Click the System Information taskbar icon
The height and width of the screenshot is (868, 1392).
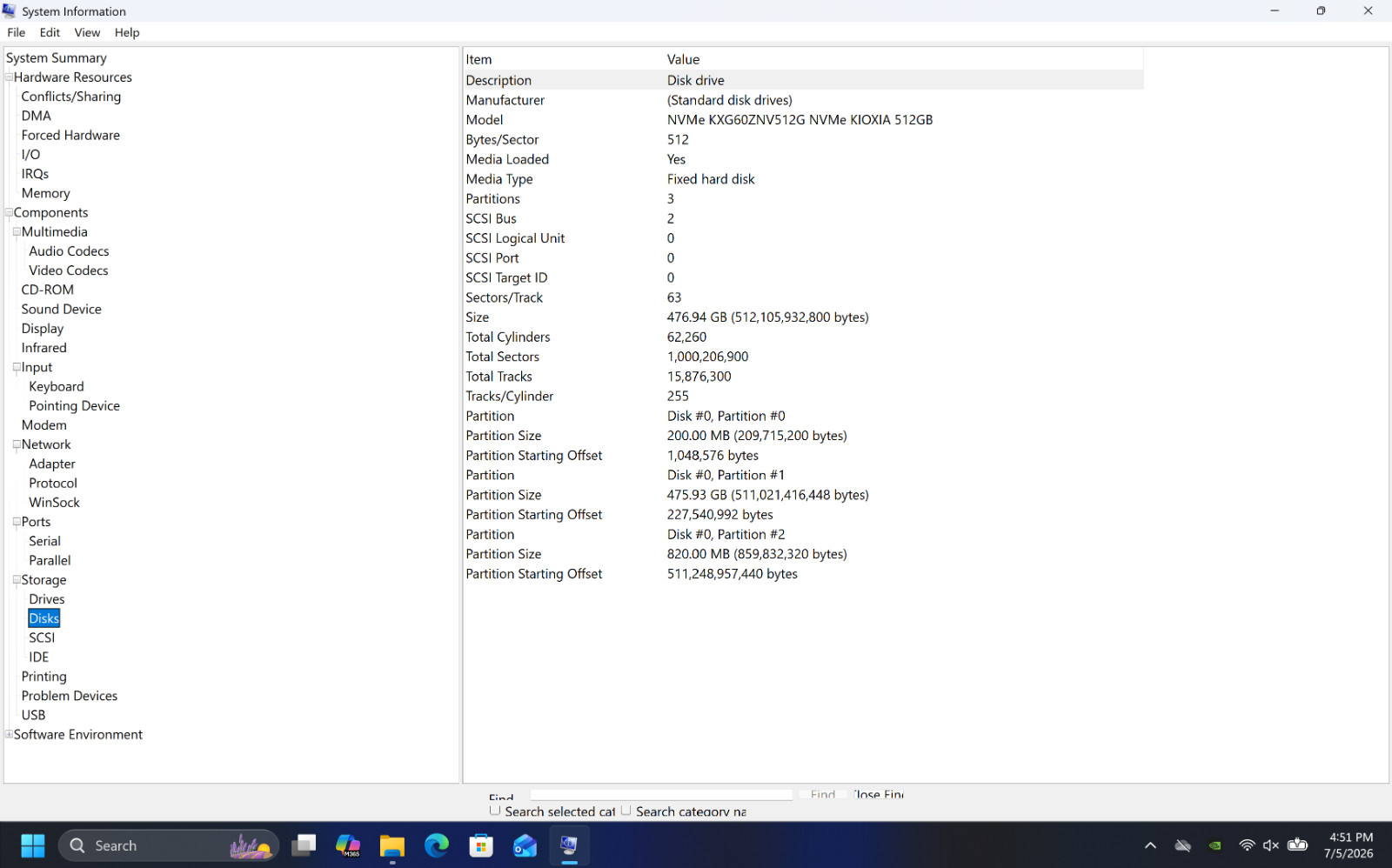[570, 845]
